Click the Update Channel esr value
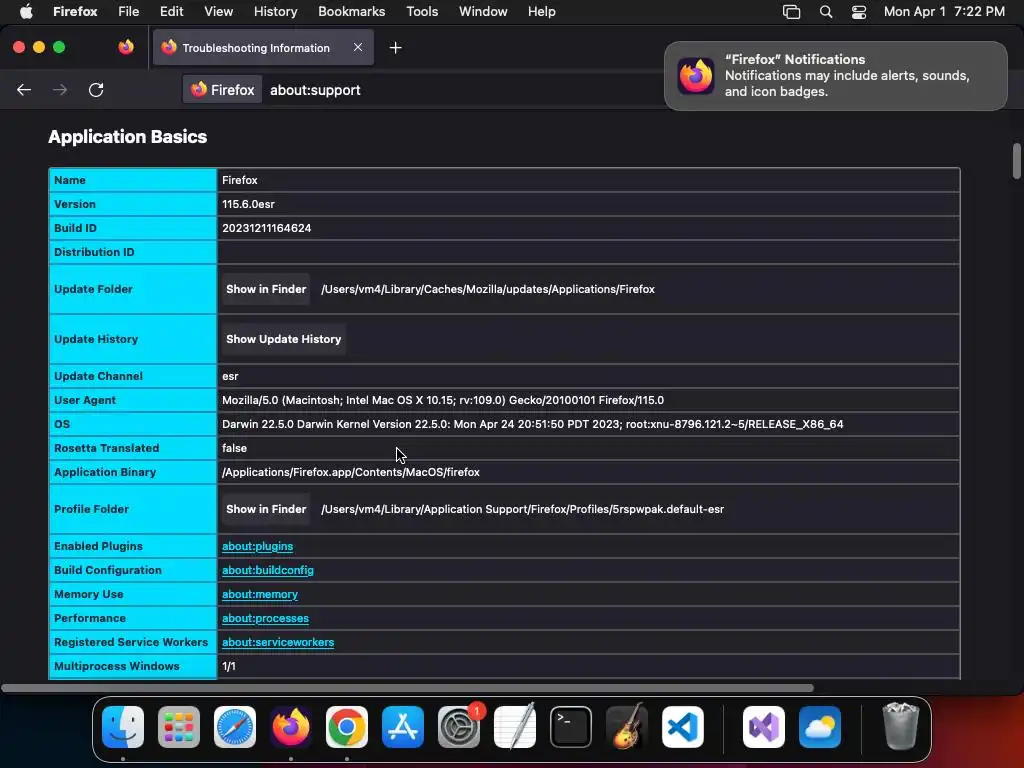 [230, 376]
